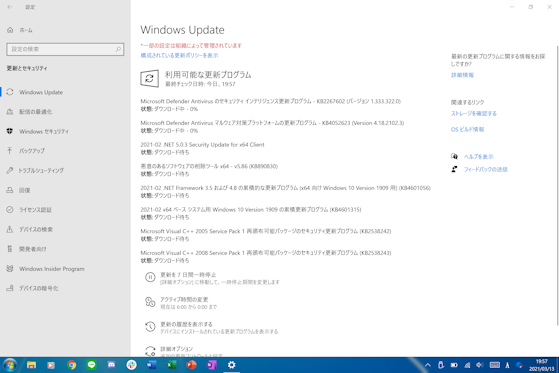This screenshot has width=559, height=373.
Task: Open 詳細オプション advanced options
Action: click(x=176, y=349)
